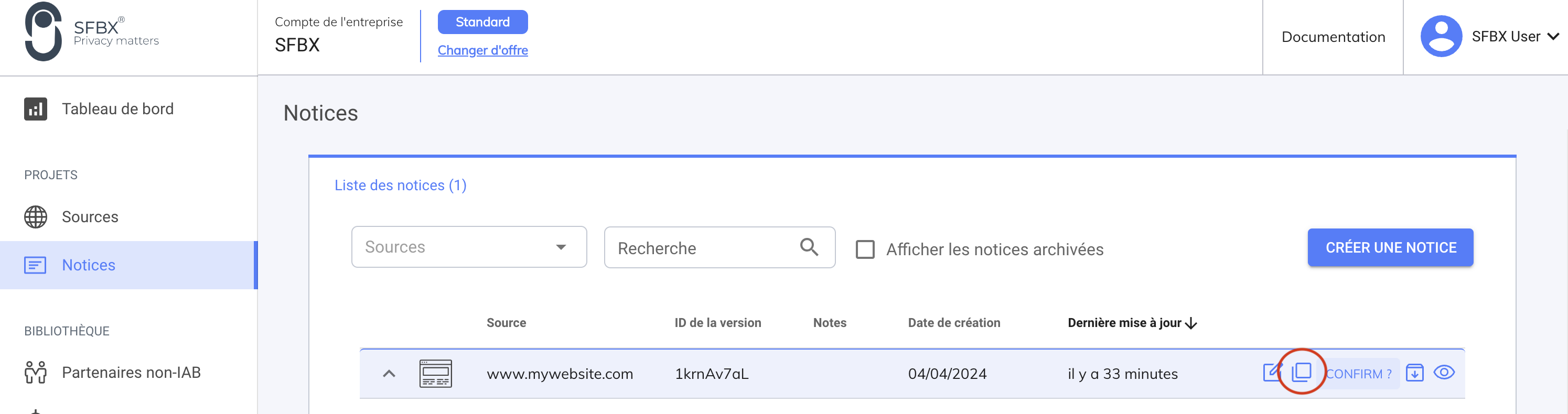Click the search magnifier in the Recherche field
Image resolution: width=1568 pixels, height=414 pixels.
tap(809, 247)
